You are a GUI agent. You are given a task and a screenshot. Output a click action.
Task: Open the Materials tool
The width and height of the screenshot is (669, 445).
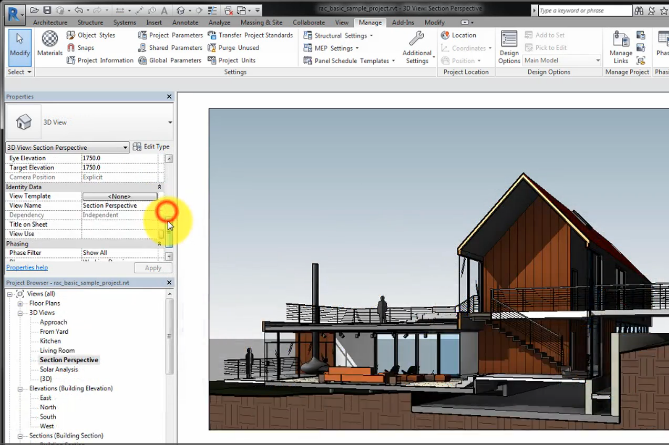[51, 45]
